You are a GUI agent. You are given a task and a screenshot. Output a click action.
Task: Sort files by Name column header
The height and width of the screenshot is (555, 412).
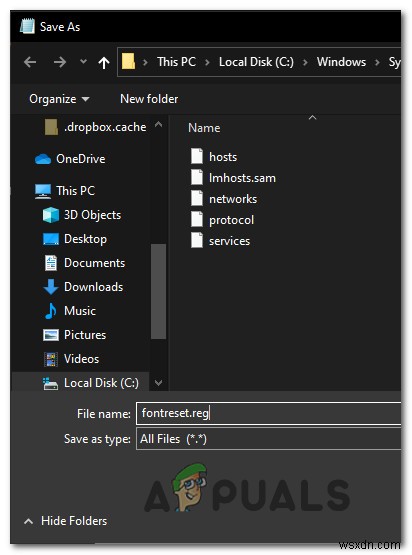click(x=204, y=128)
